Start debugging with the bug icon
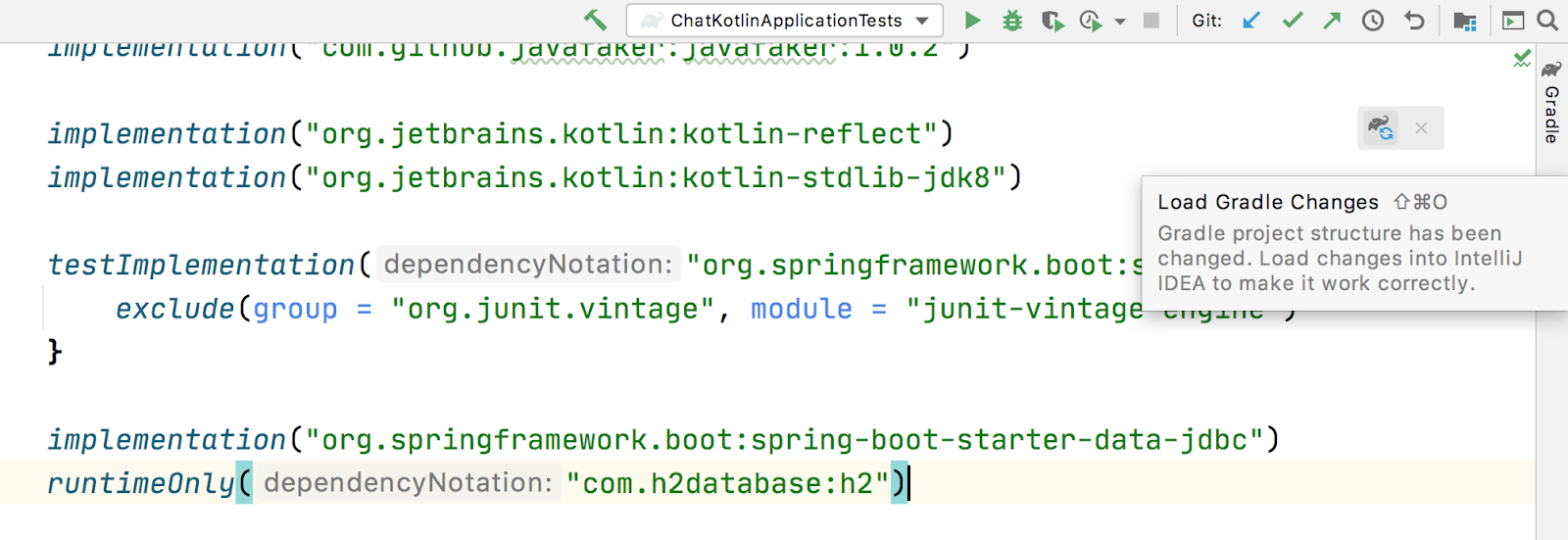Image resolution: width=1568 pixels, height=540 pixels. [1012, 21]
